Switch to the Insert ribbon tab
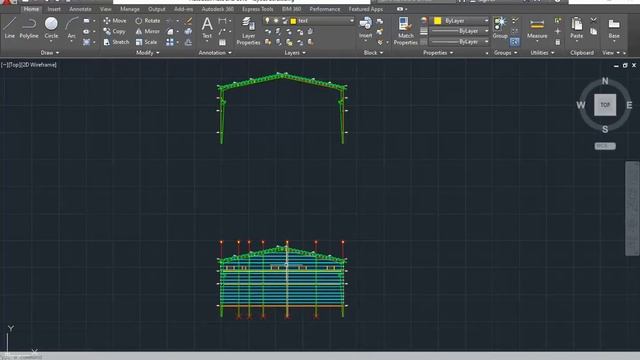The height and width of the screenshot is (360, 640). tap(54, 9)
